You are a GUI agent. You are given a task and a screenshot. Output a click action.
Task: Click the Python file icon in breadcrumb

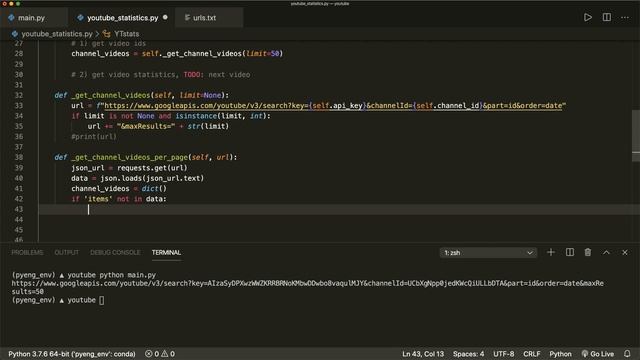pos(15,34)
